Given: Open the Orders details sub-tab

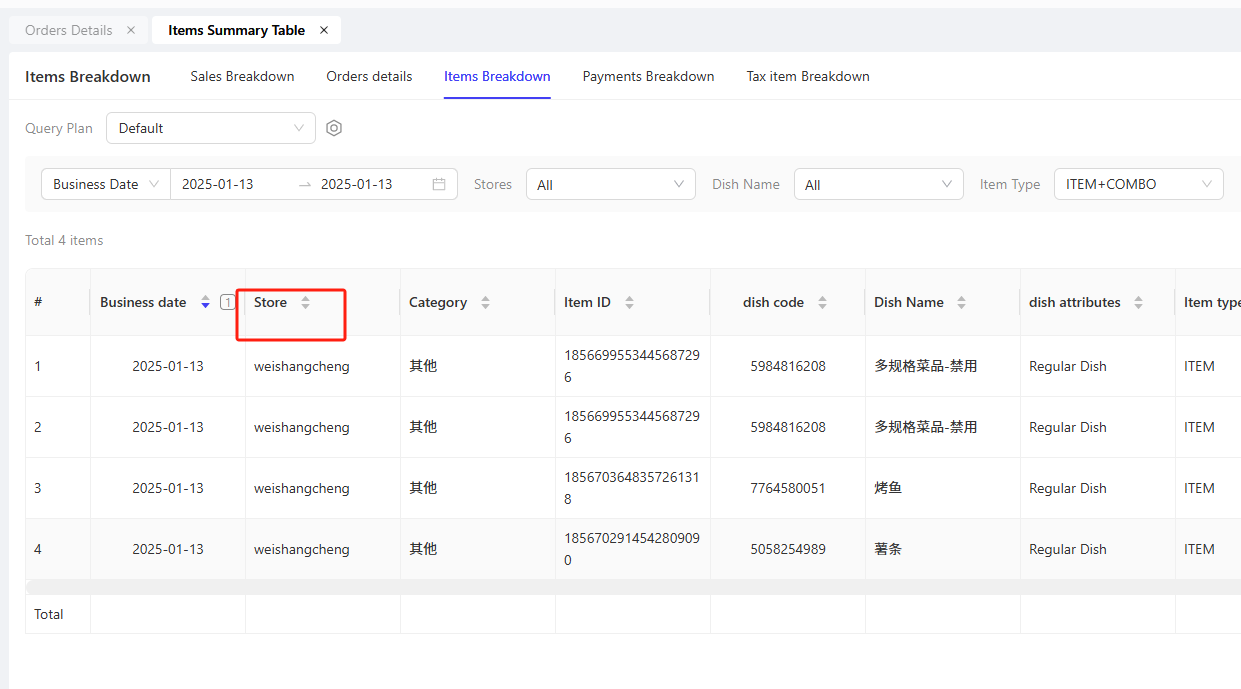Looking at the screenshot, I should (x=369, y=76).
